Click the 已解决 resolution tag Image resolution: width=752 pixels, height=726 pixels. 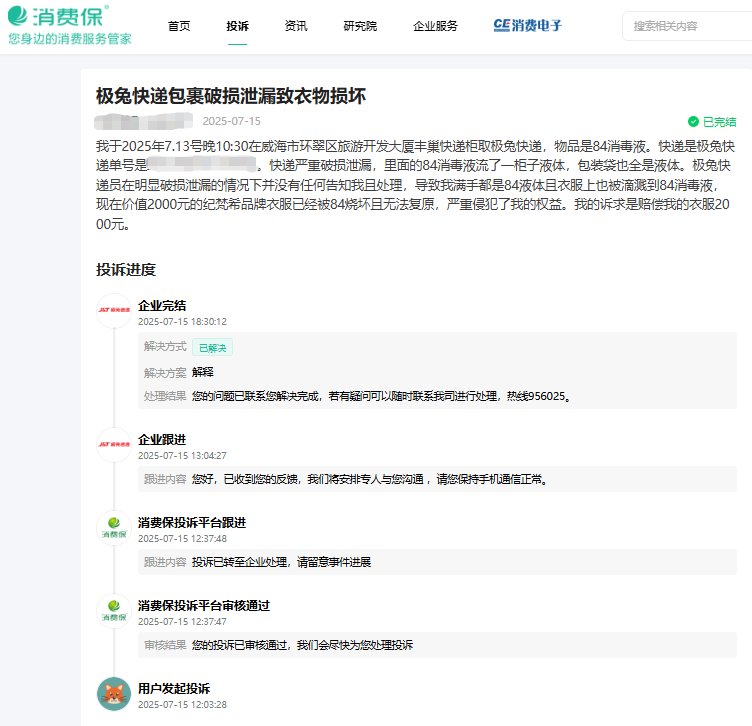[212, 348]
